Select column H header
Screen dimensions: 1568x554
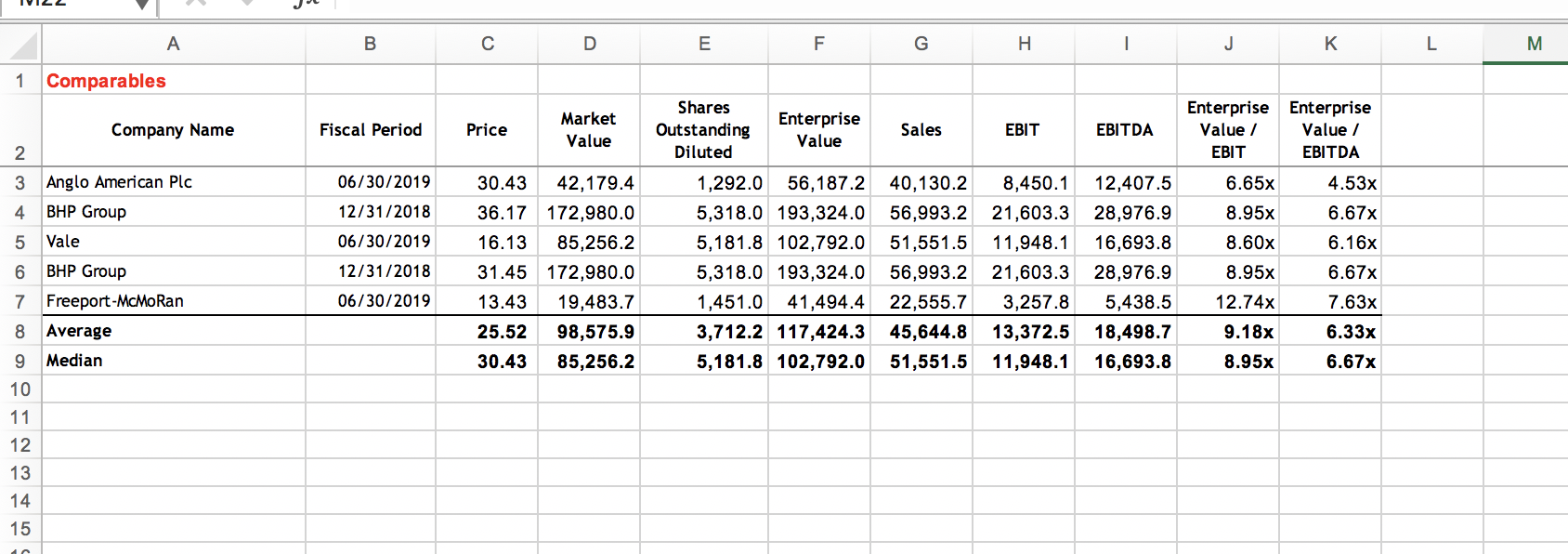1024,44
